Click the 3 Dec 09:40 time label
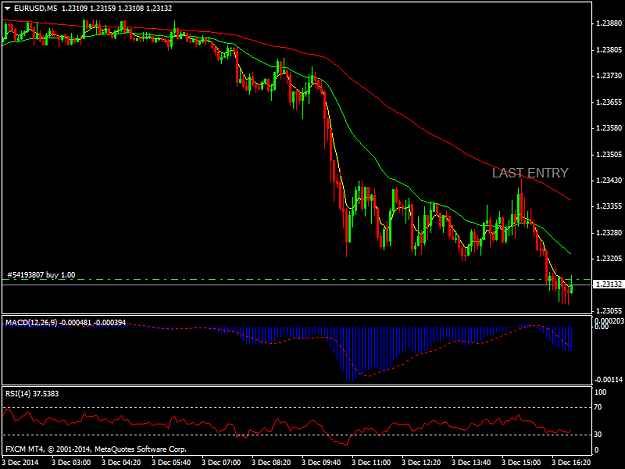The image size is (625, 469). point(321,463)
